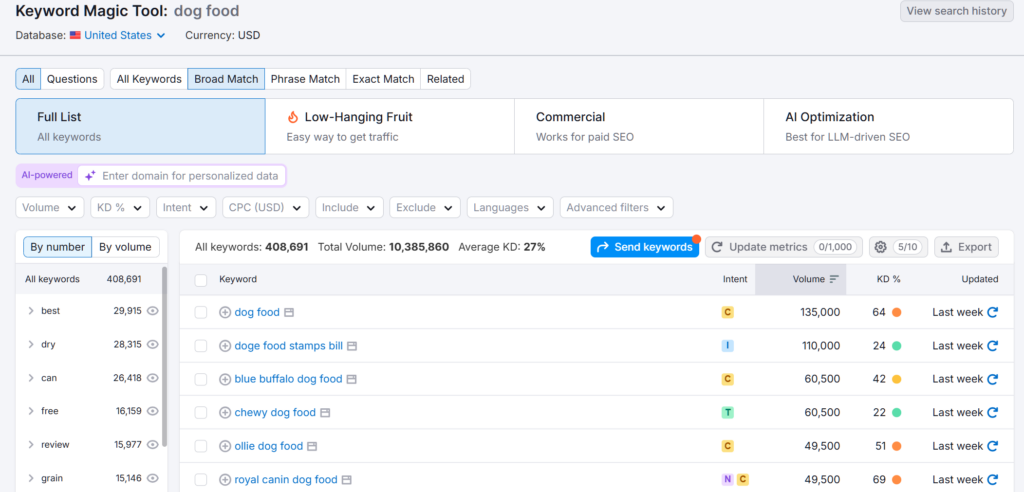The height and width of the screenshot is (492, 1024).
Task: Select all keywords header checkbox
Action: [x=201, y=280]
